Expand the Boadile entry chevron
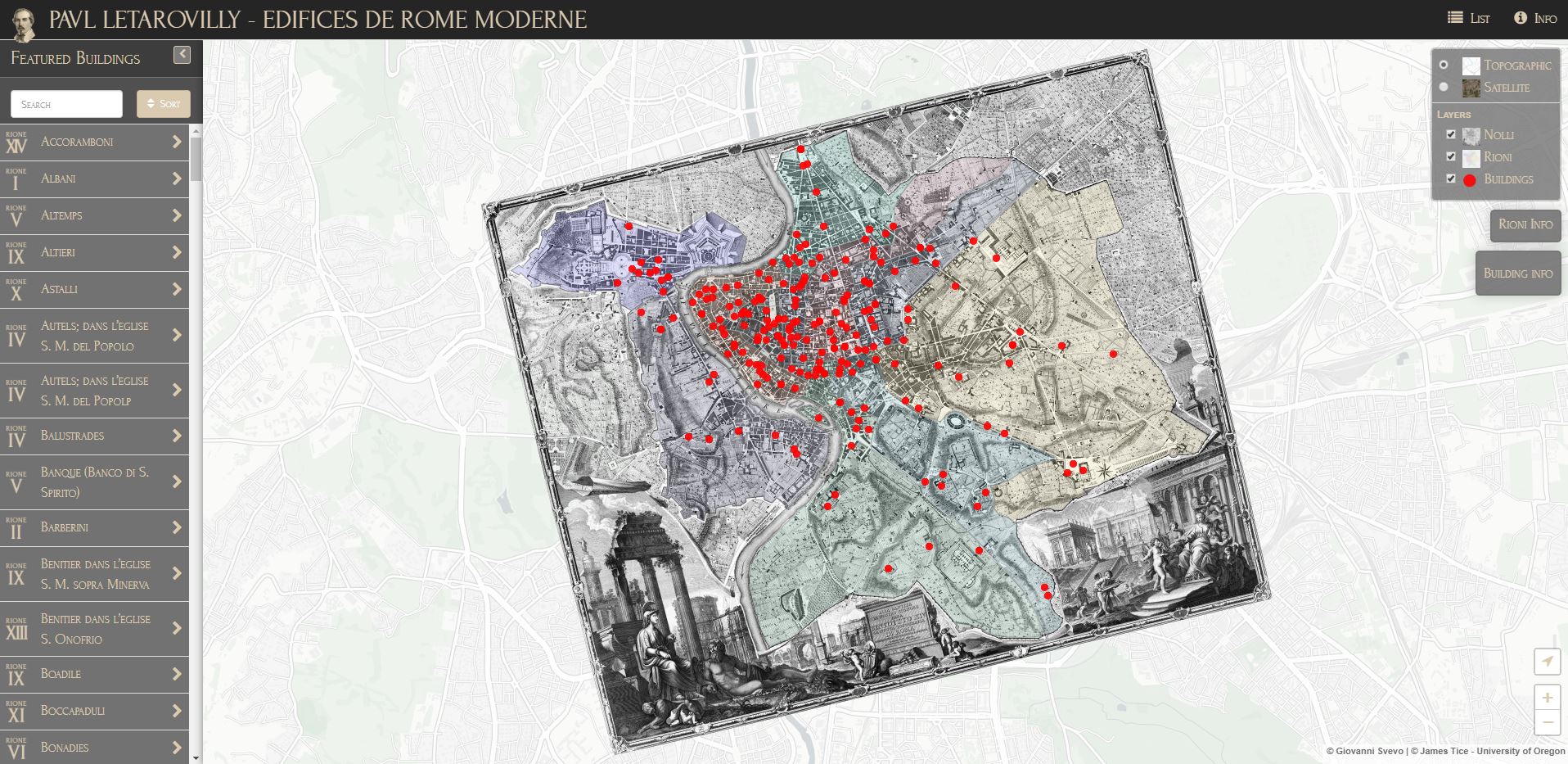This screenshot has width=1568, height=764. coord(177,674)
